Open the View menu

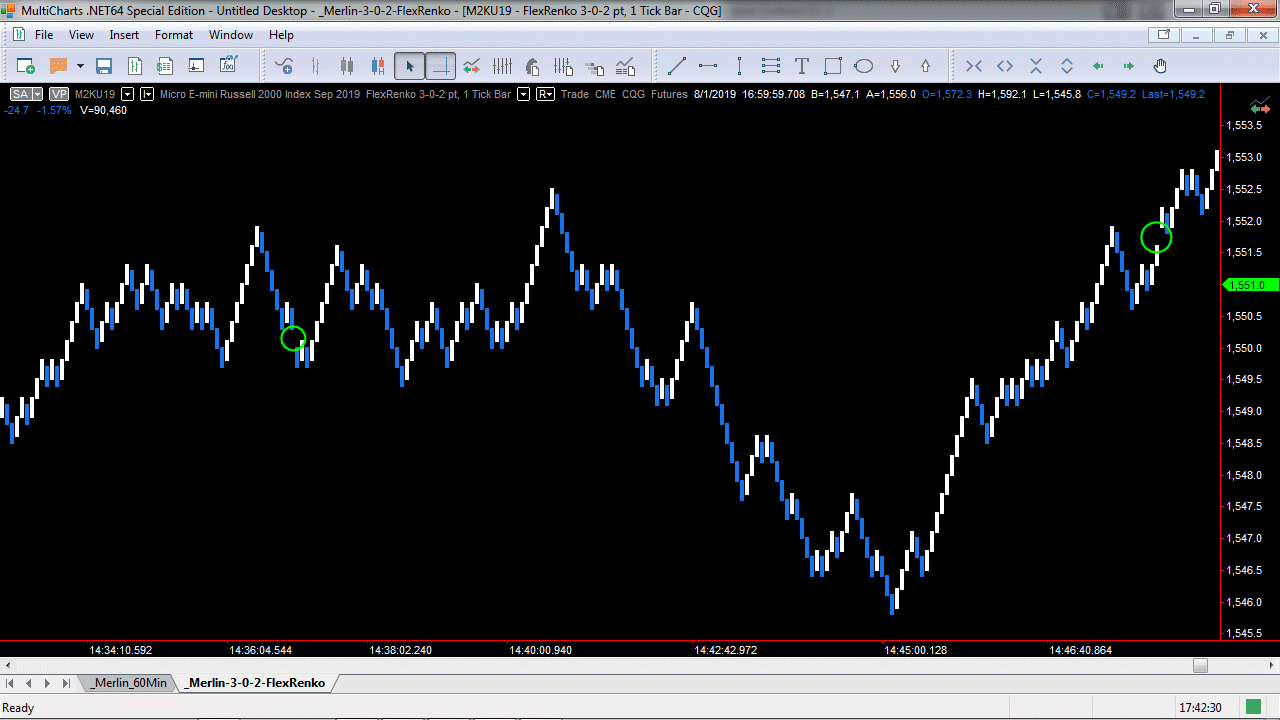tap(81, 35)
